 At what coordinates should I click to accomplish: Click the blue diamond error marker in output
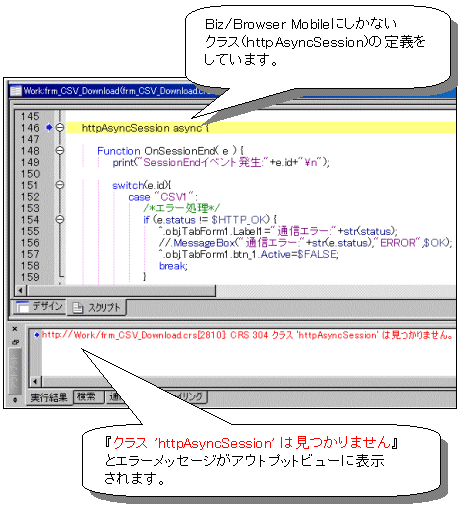pos(37,335)
